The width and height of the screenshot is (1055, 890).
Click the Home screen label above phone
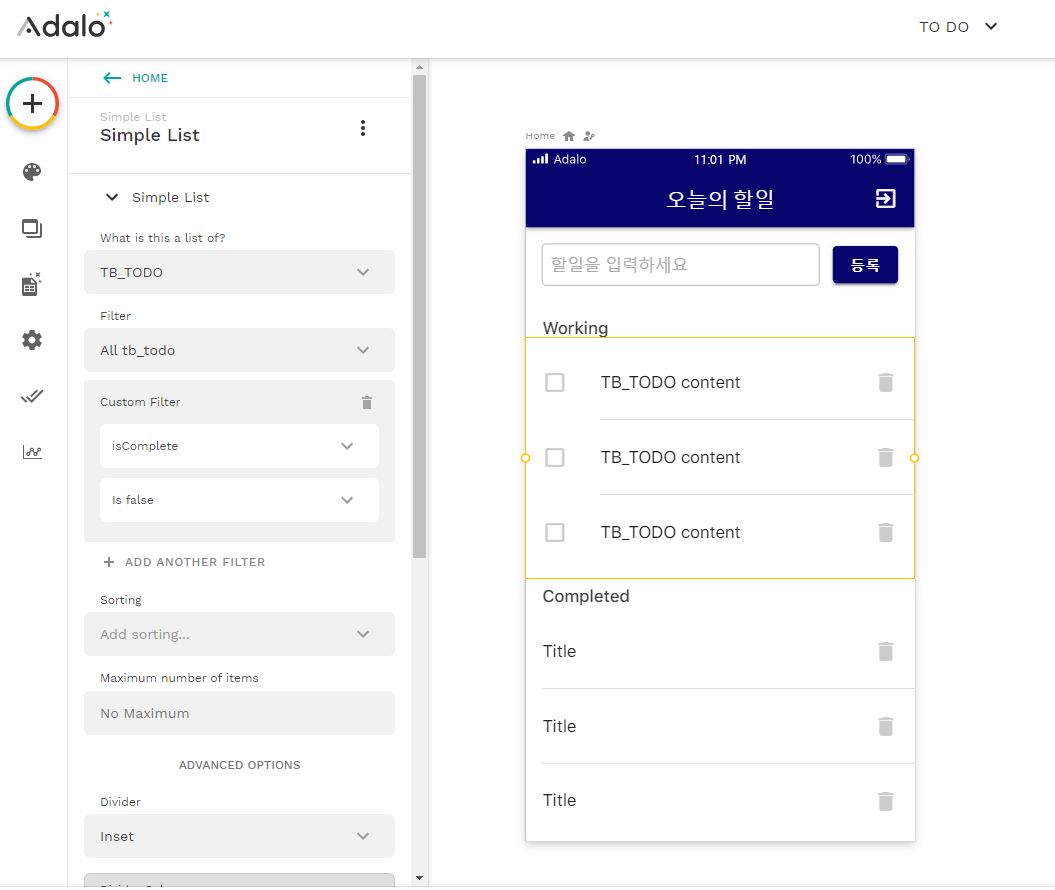[x=540, y=136]
